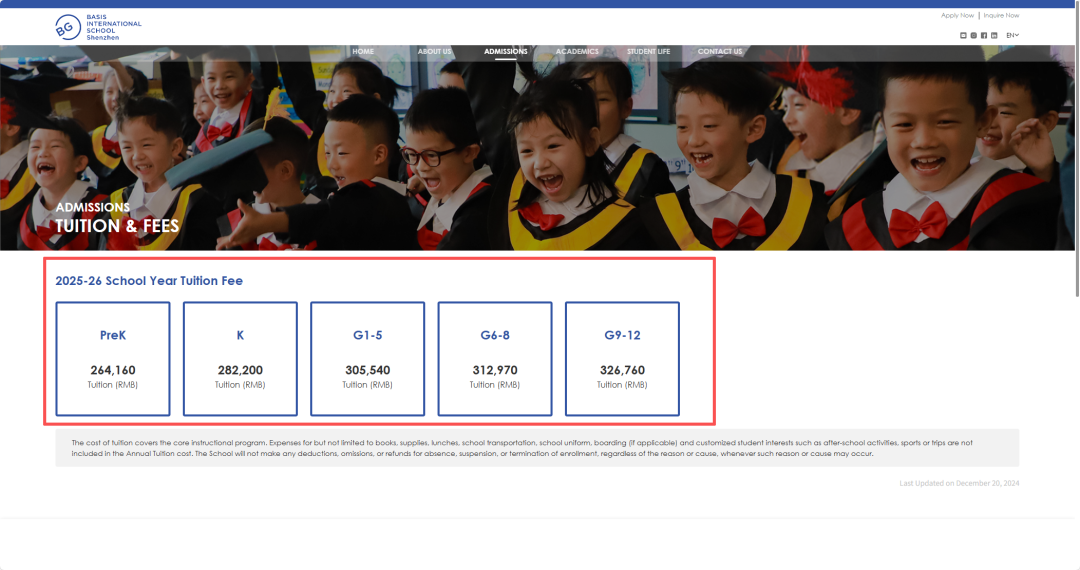This screenshot has height=570, width=1080.
Task: Click the Apply Now link
Action: (957, 15)
